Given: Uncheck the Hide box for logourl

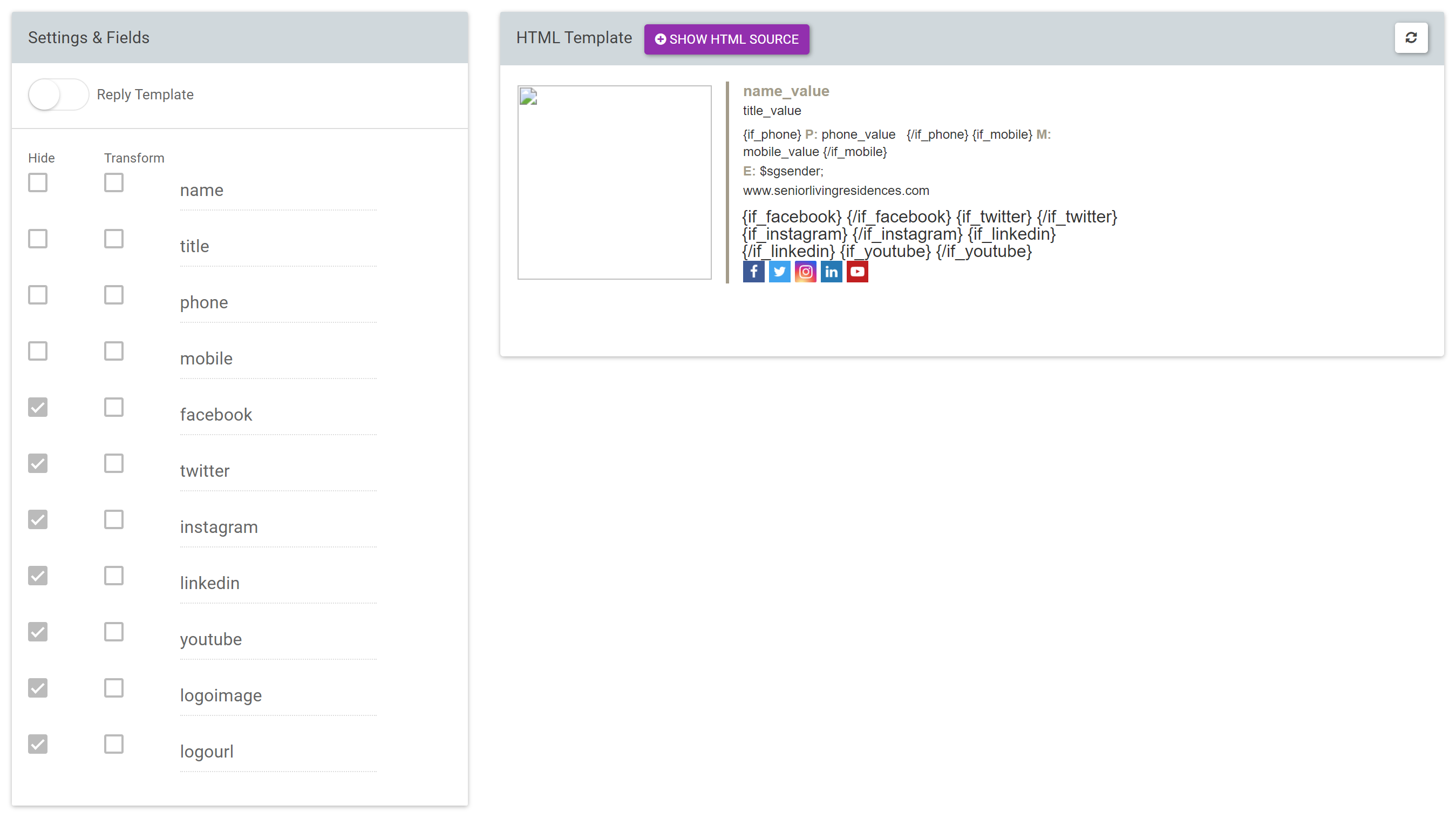Looking at the screenshot, I should [38, 744].
